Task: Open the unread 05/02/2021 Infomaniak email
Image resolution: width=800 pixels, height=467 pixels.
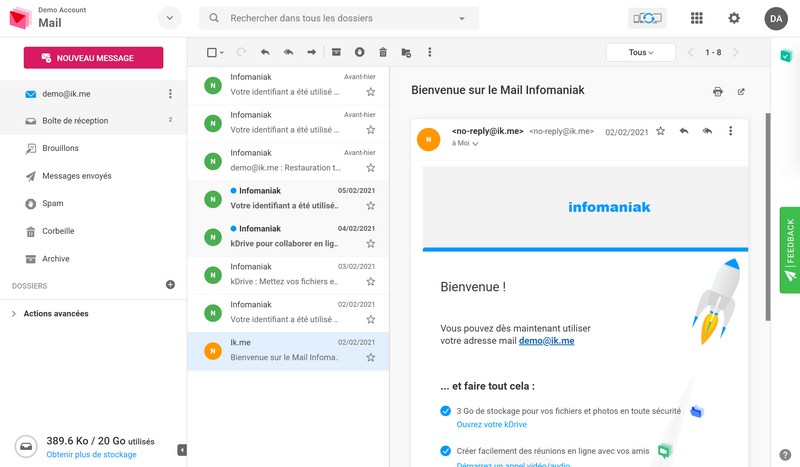Action: click(288, 199)
